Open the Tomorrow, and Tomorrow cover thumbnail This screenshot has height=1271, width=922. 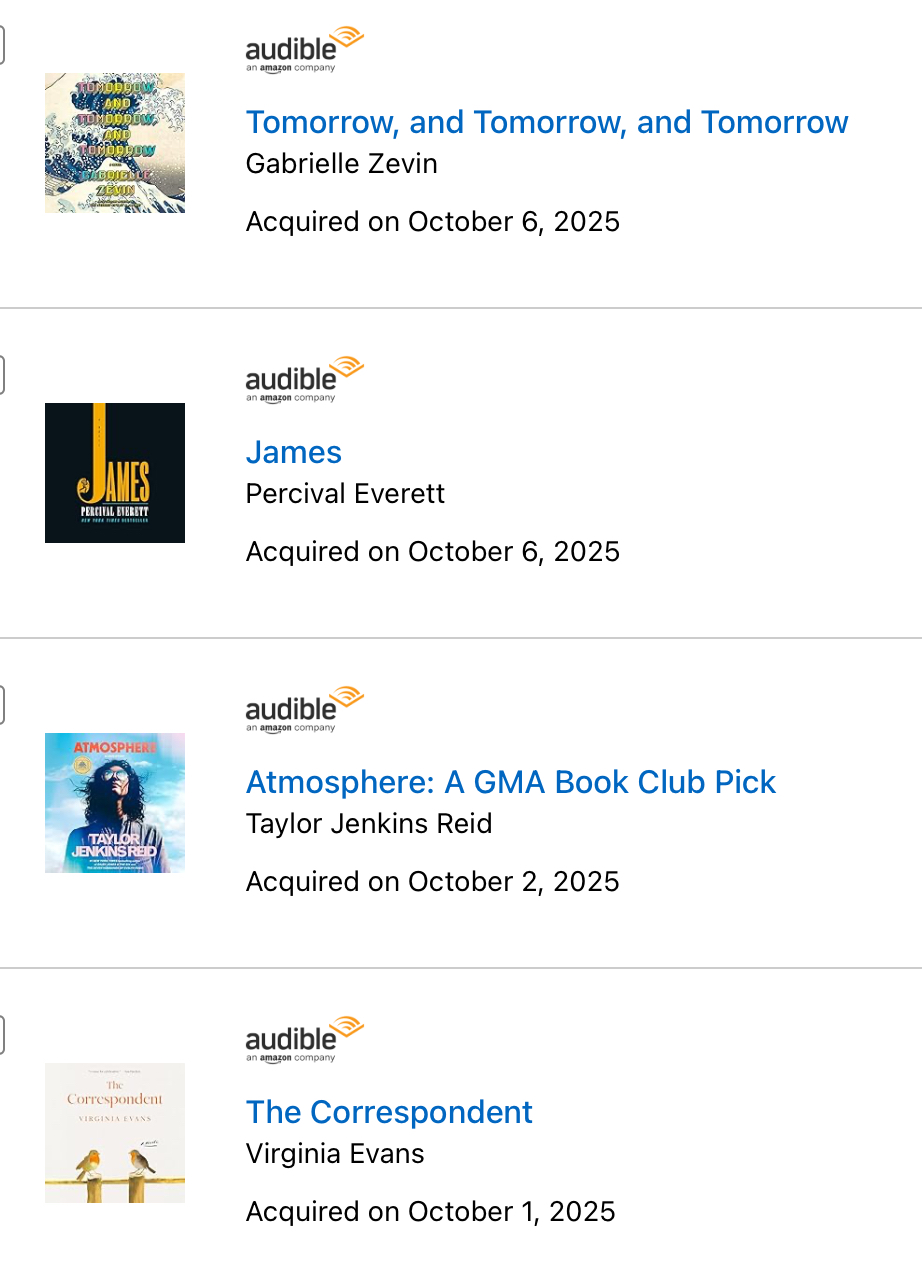click(115, 143)
